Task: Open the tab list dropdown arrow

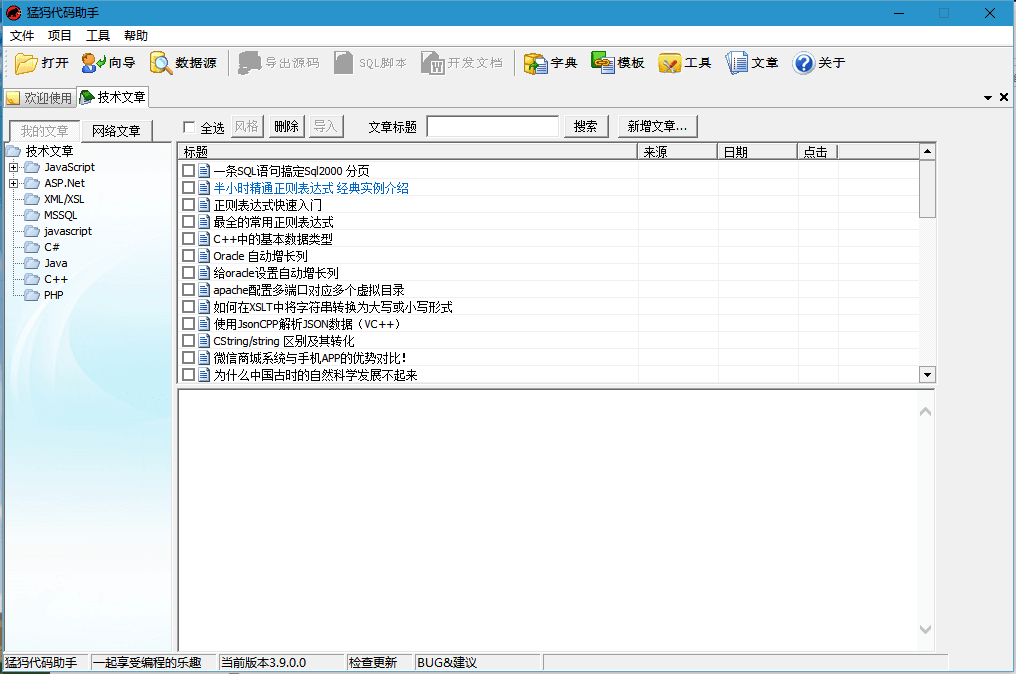Action: (x=988, y=98)
